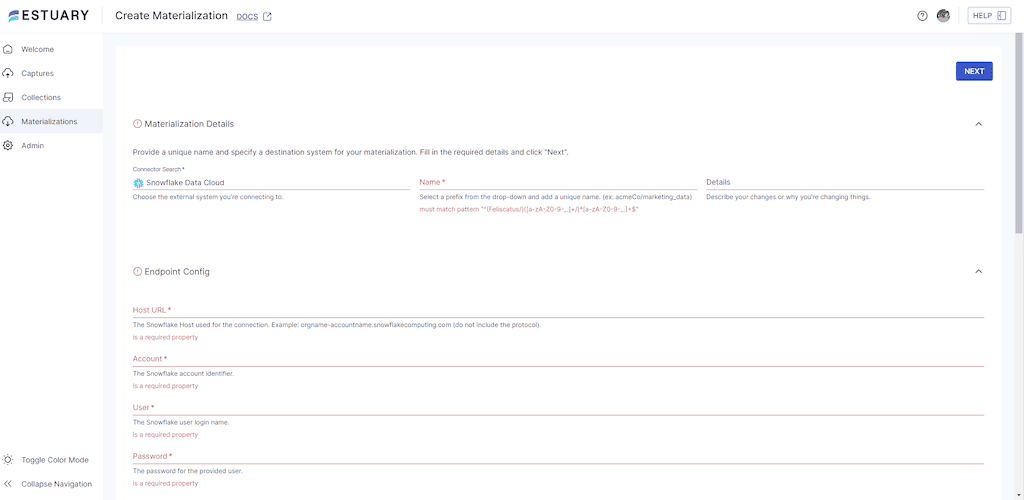Image resolution: width=1024 pixels, height=500 pixels.
Task: Click 'Choose the external system you're connecting to.'
Action: coord(208,196)
